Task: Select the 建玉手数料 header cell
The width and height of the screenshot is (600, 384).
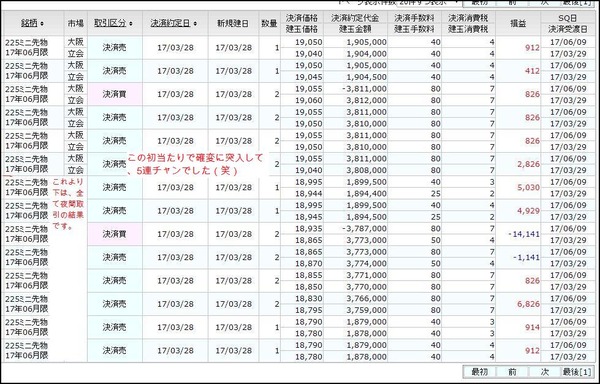Action: 414,29
